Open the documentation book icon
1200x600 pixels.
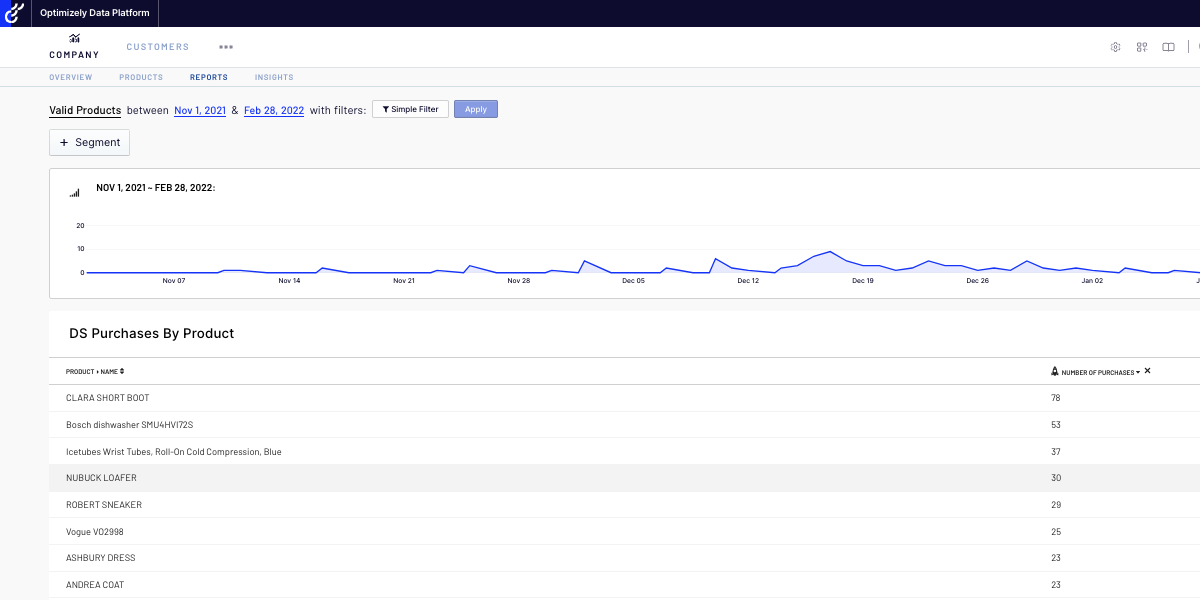(x=1167, y=46)
